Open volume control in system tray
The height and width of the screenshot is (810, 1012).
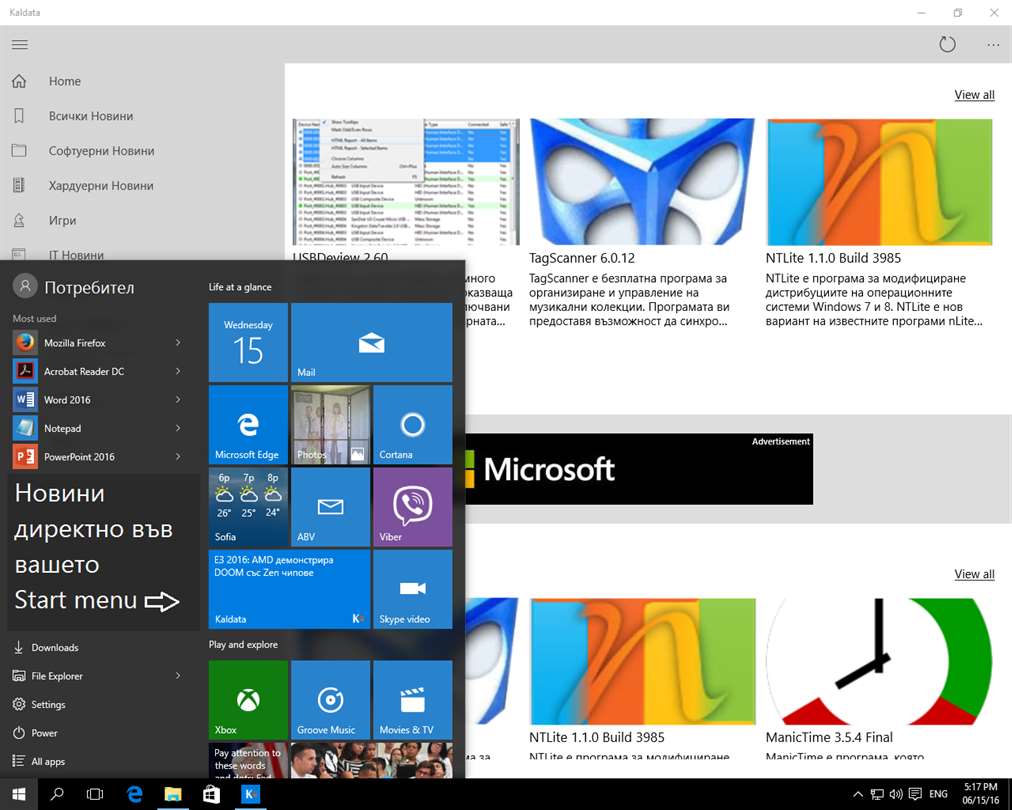tap(896, 794)
